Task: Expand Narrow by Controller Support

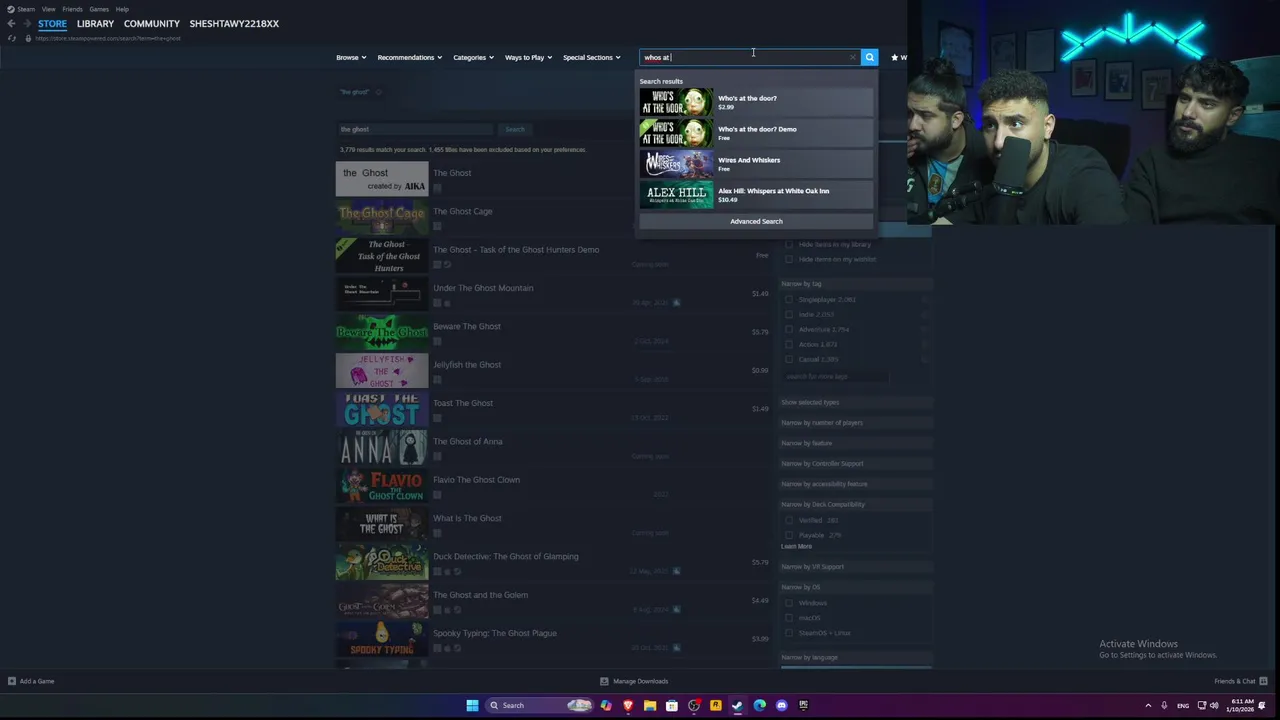Action: [855, 463]
